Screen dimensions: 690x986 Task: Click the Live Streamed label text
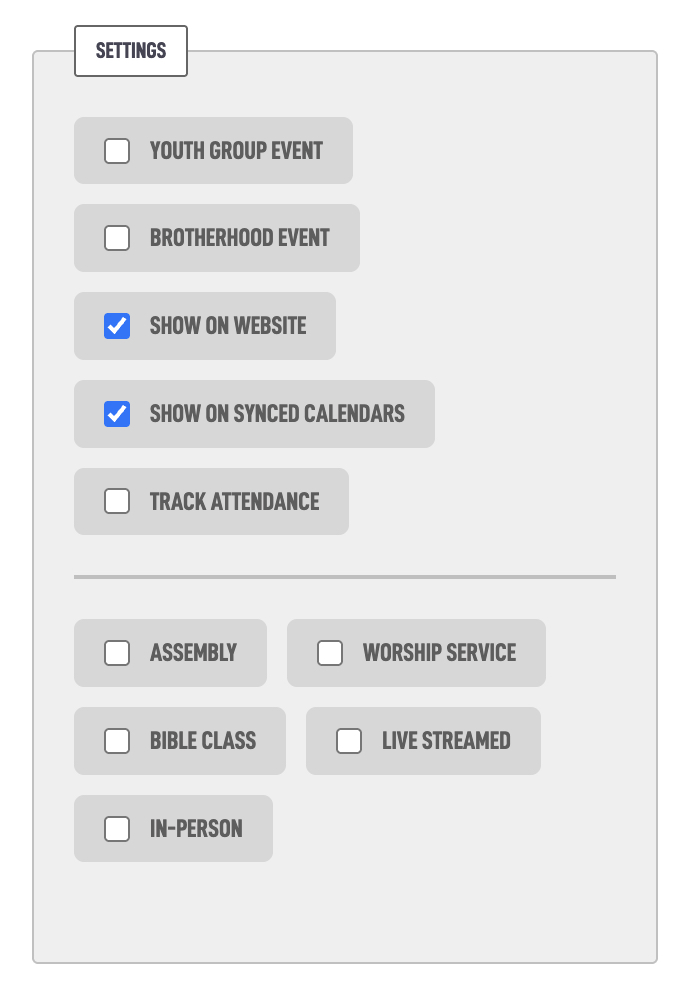(x=446, y=741)
